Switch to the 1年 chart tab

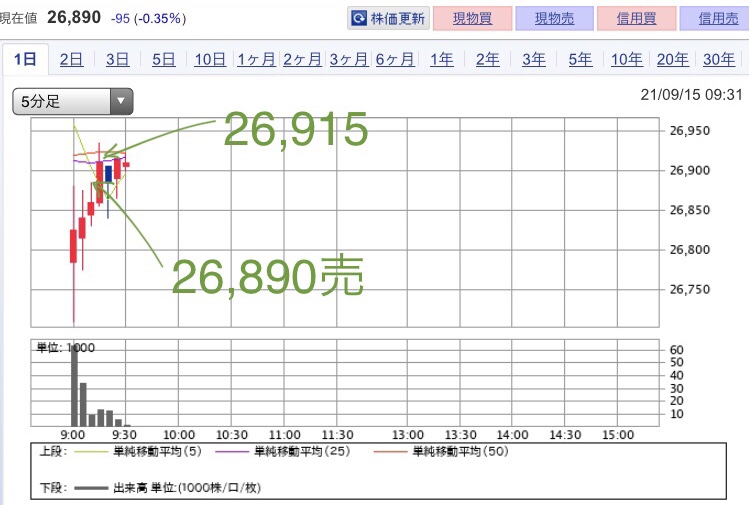tap(441, 60)
